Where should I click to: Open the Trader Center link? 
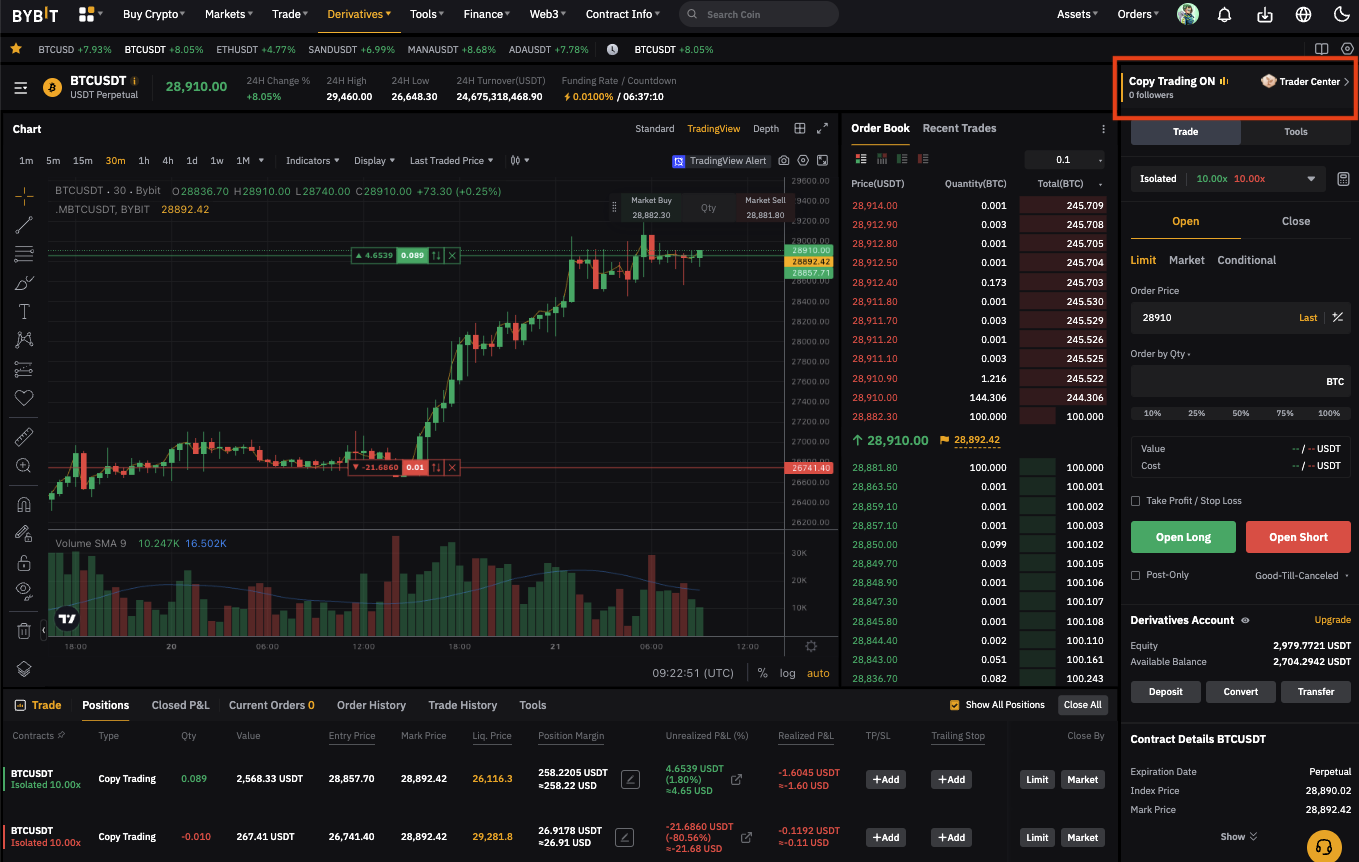[1305, 81]
